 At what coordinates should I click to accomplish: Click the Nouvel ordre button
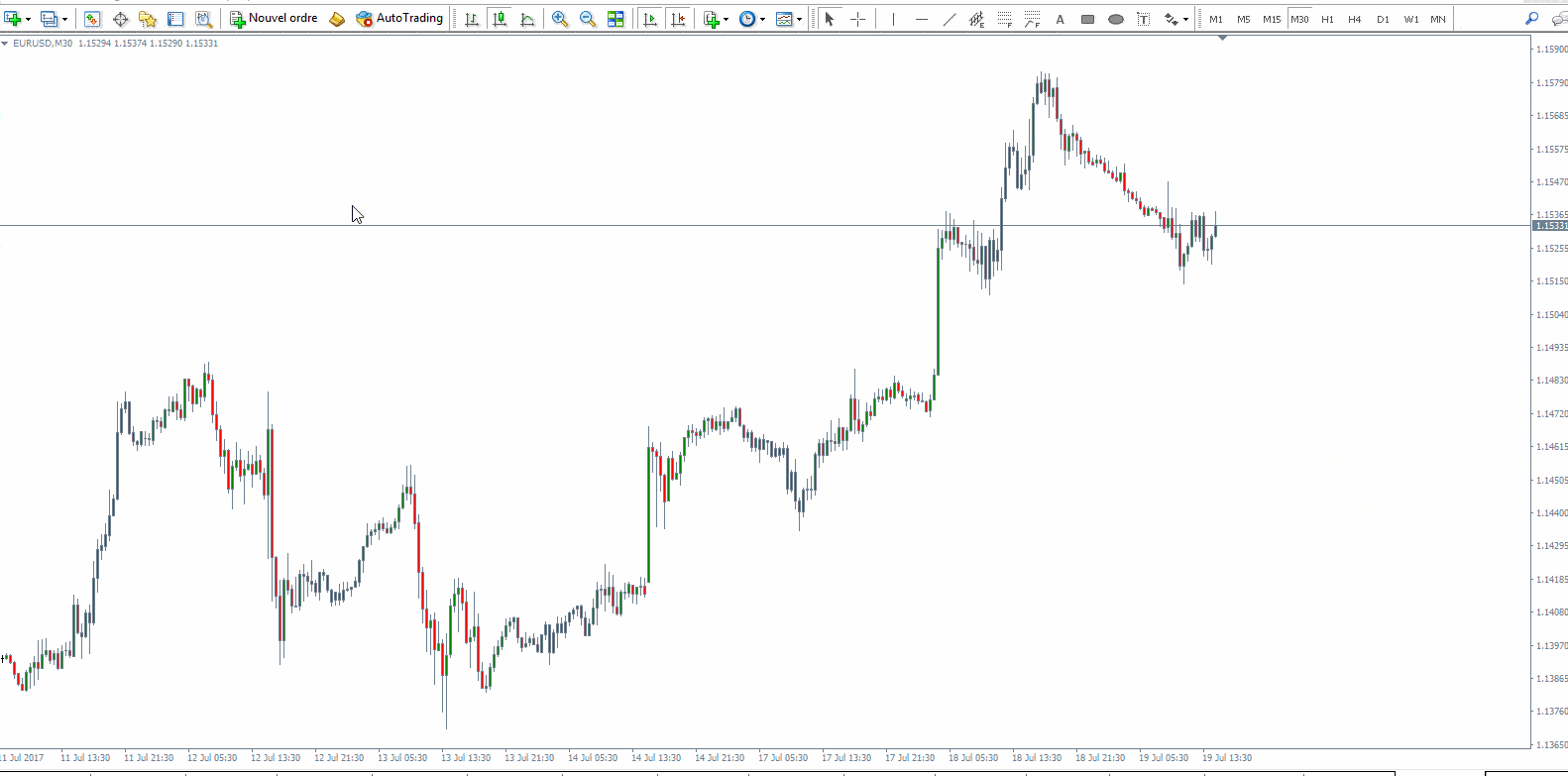pos(274,19)
